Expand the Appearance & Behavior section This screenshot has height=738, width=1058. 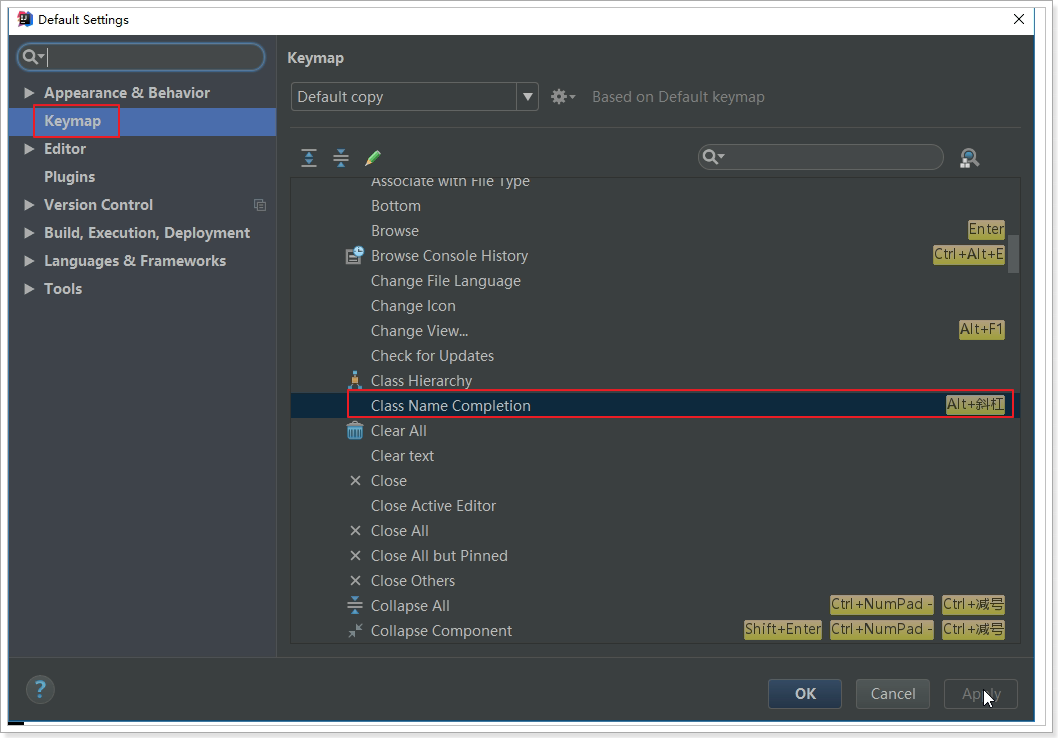point(30,93)
